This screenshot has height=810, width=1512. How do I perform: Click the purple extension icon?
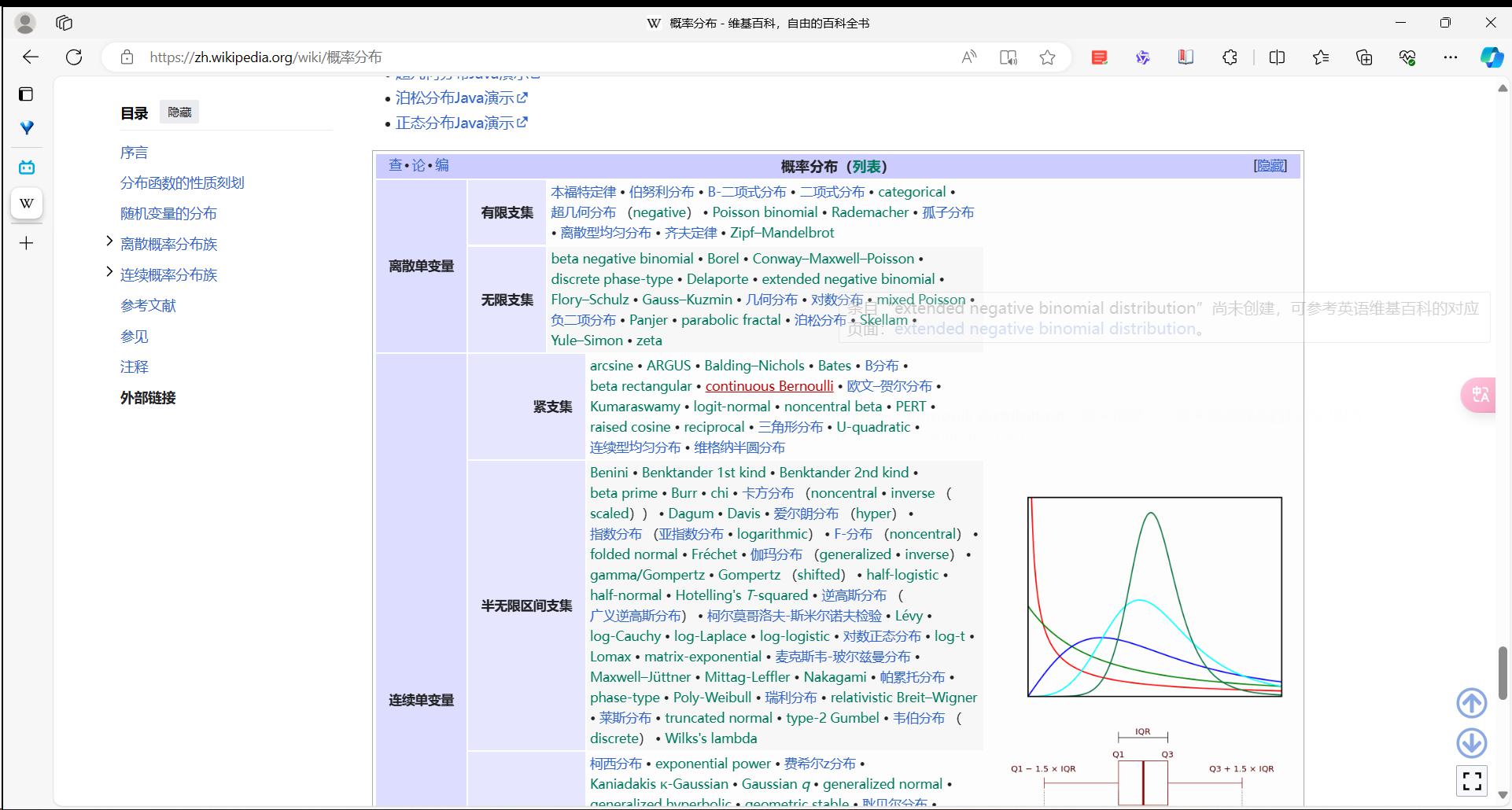click(1143, 57)
